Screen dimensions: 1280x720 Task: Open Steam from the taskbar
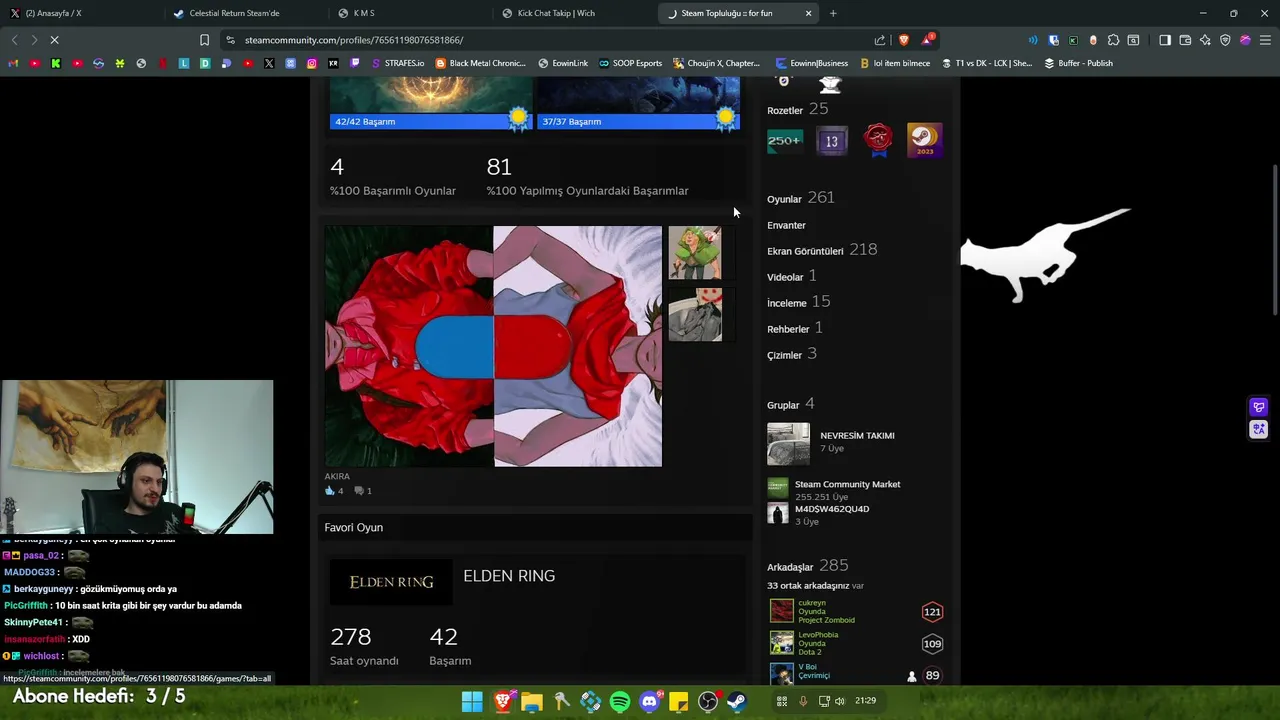click(737, 702)
